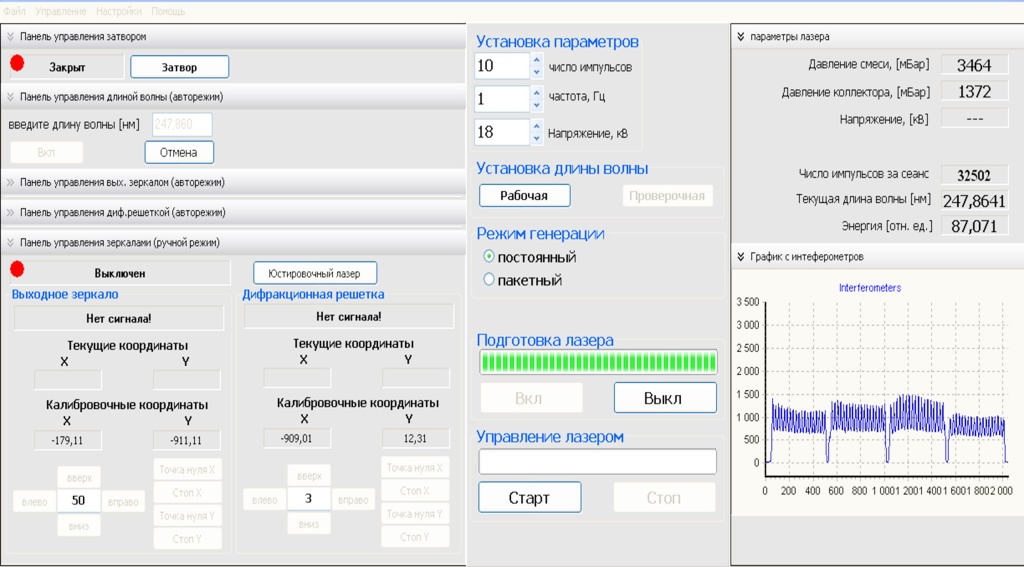Image resolution: width=1024 pixels, height=567 pixels.
Task: Collapse the shutter control panel chevron
Action: tap(10, 37)
